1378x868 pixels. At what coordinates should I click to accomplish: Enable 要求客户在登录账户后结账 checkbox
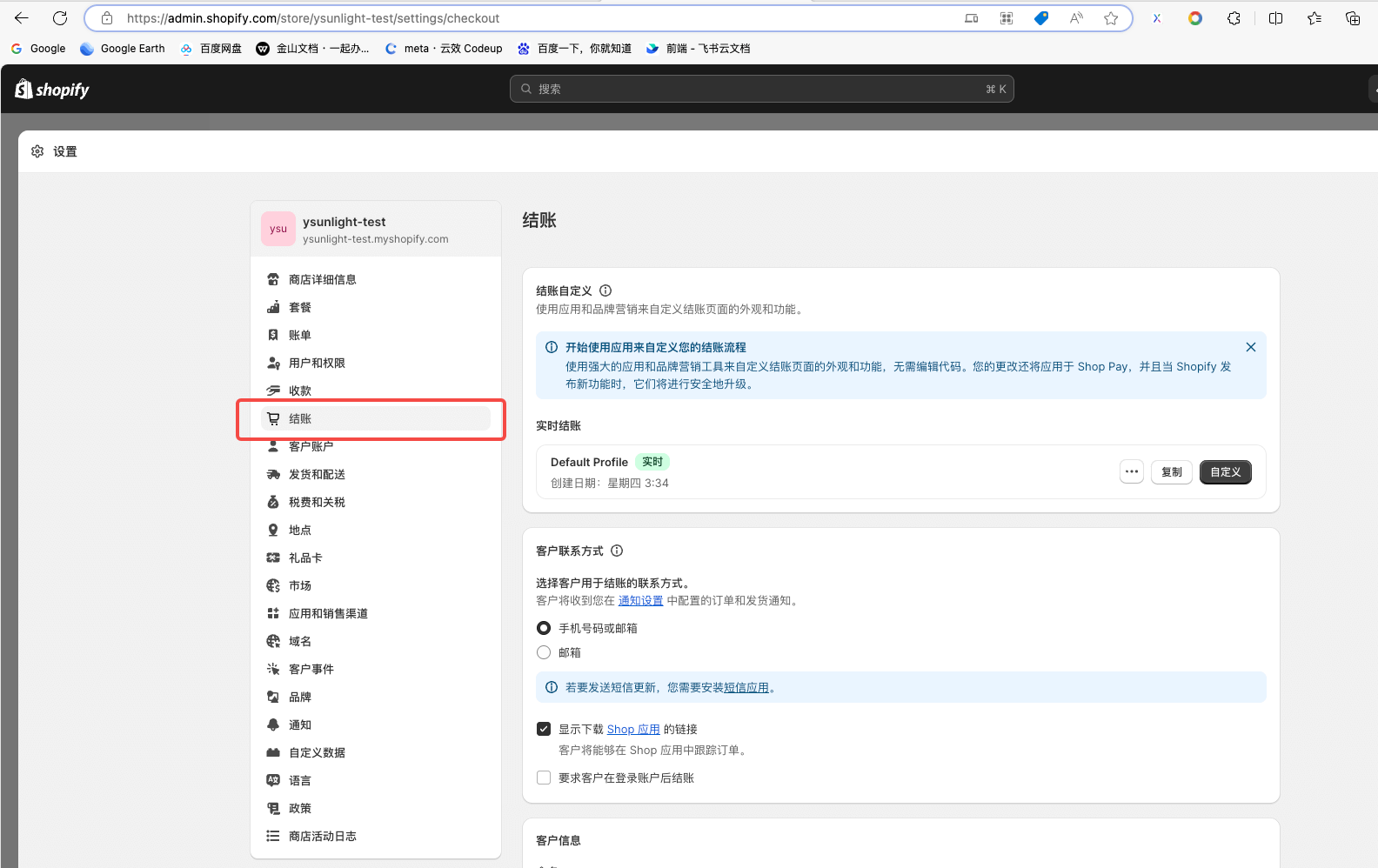coord(544,778)
